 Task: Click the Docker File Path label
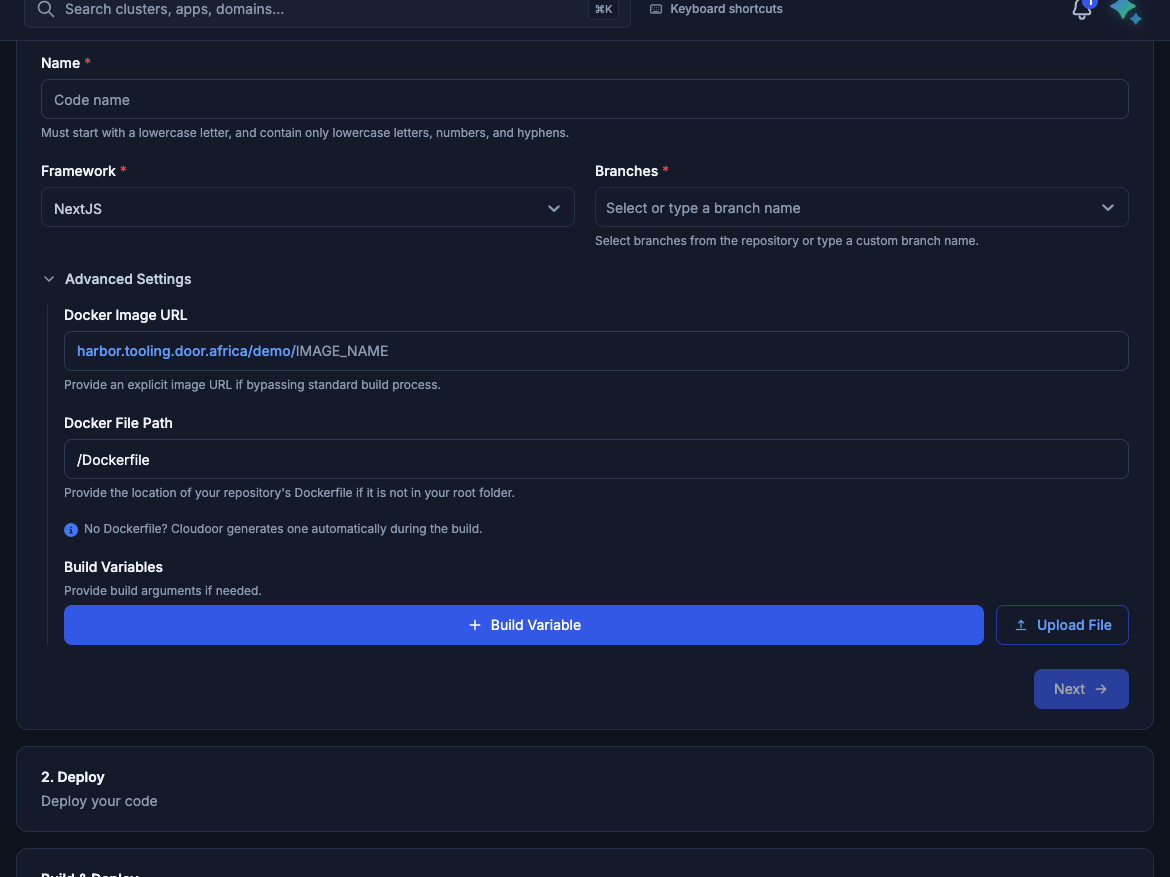click(x=118, y=423)
